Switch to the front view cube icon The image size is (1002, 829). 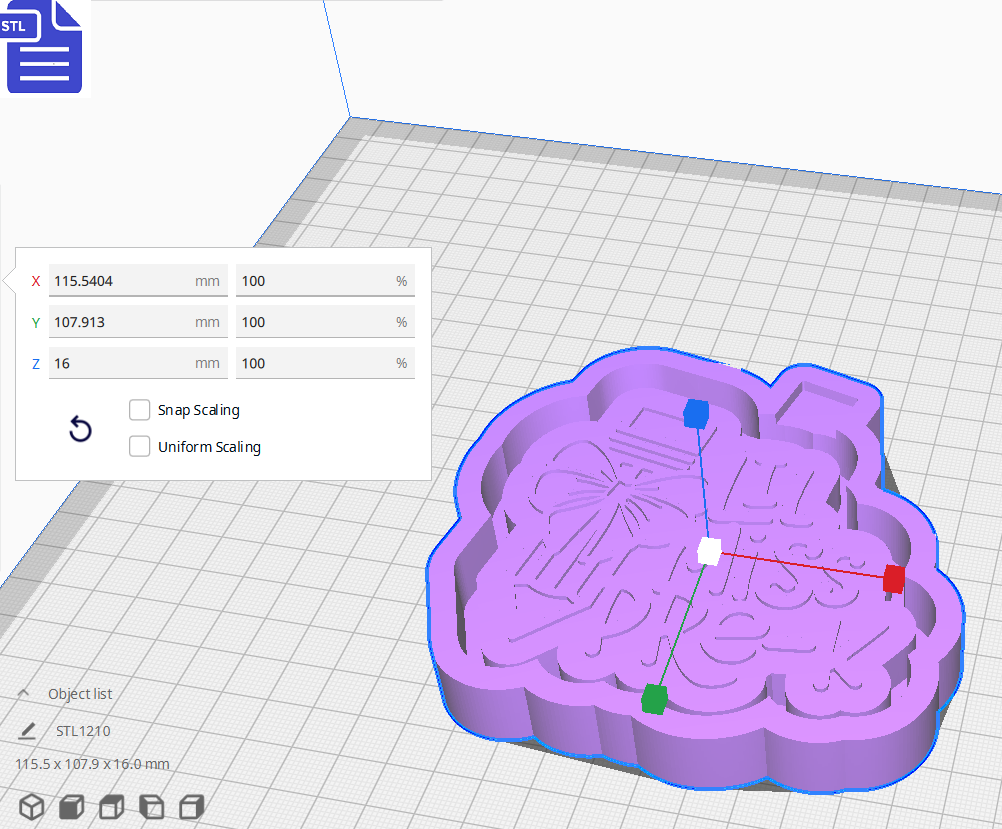(x=71, y=806)
